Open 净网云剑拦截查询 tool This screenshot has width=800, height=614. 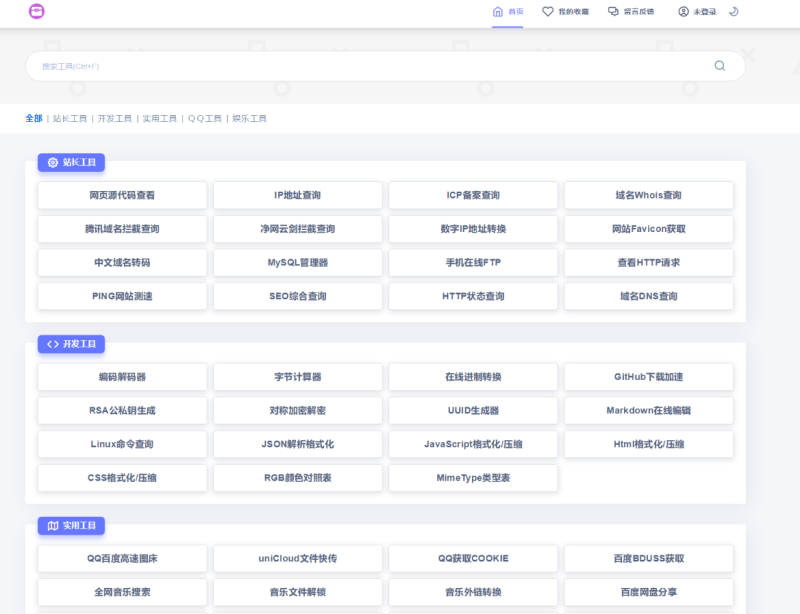coord(297,229)
